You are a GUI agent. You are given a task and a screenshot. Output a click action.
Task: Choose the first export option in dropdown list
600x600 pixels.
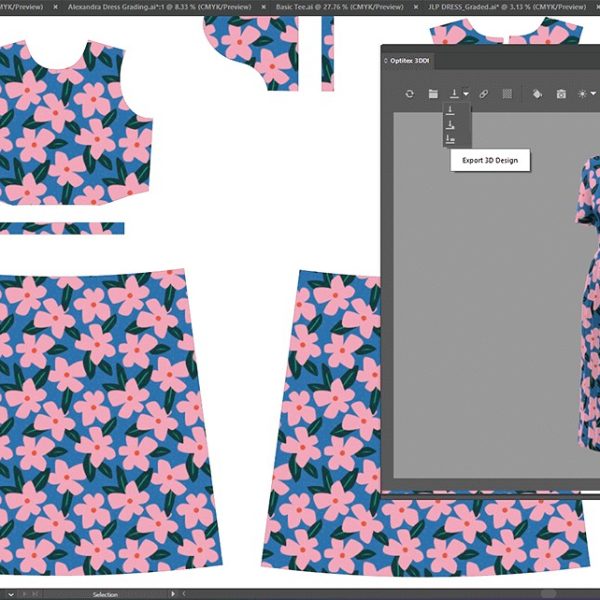coord(451,110)
